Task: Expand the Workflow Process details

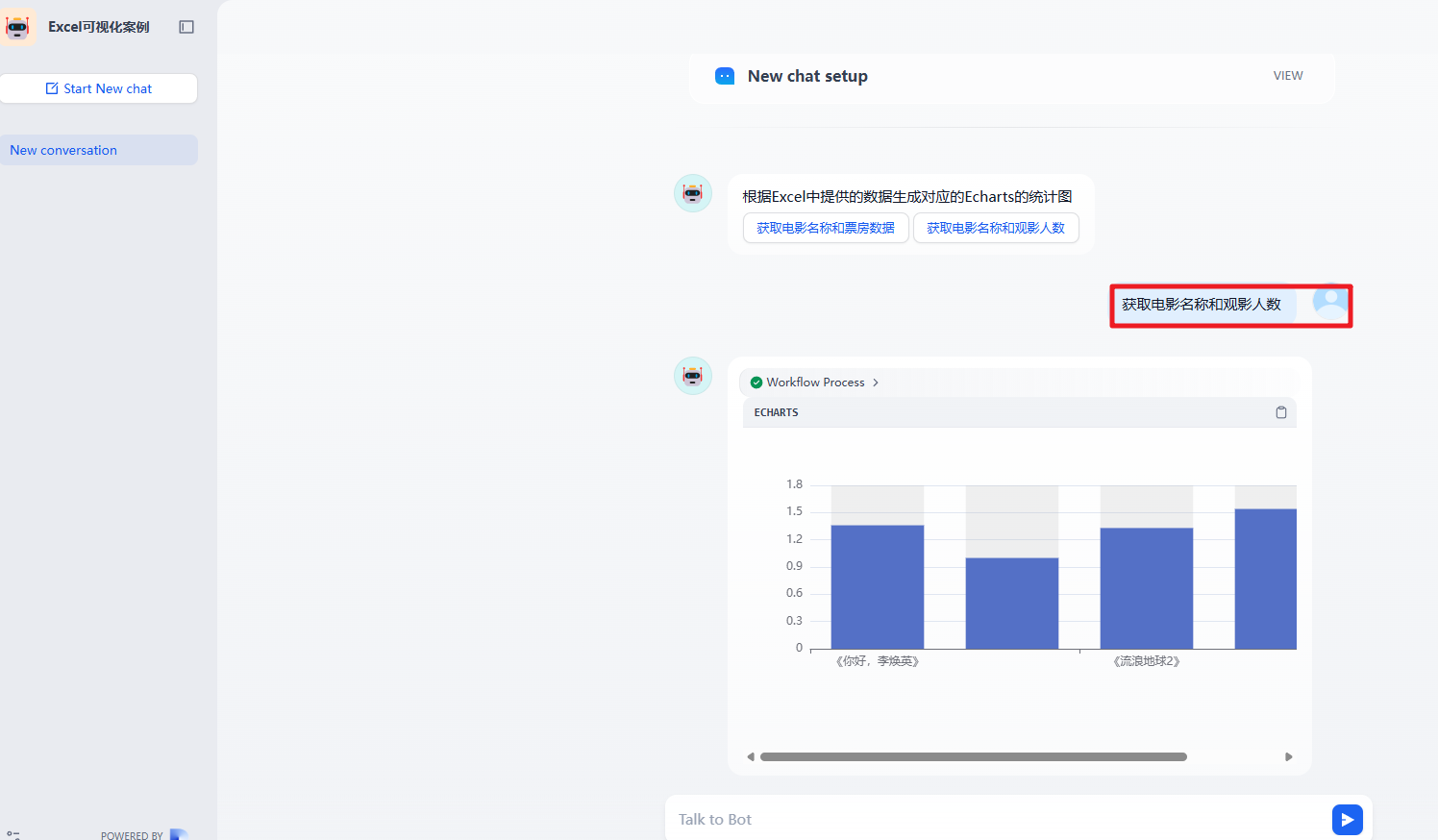Action: [x=815, y=383]
